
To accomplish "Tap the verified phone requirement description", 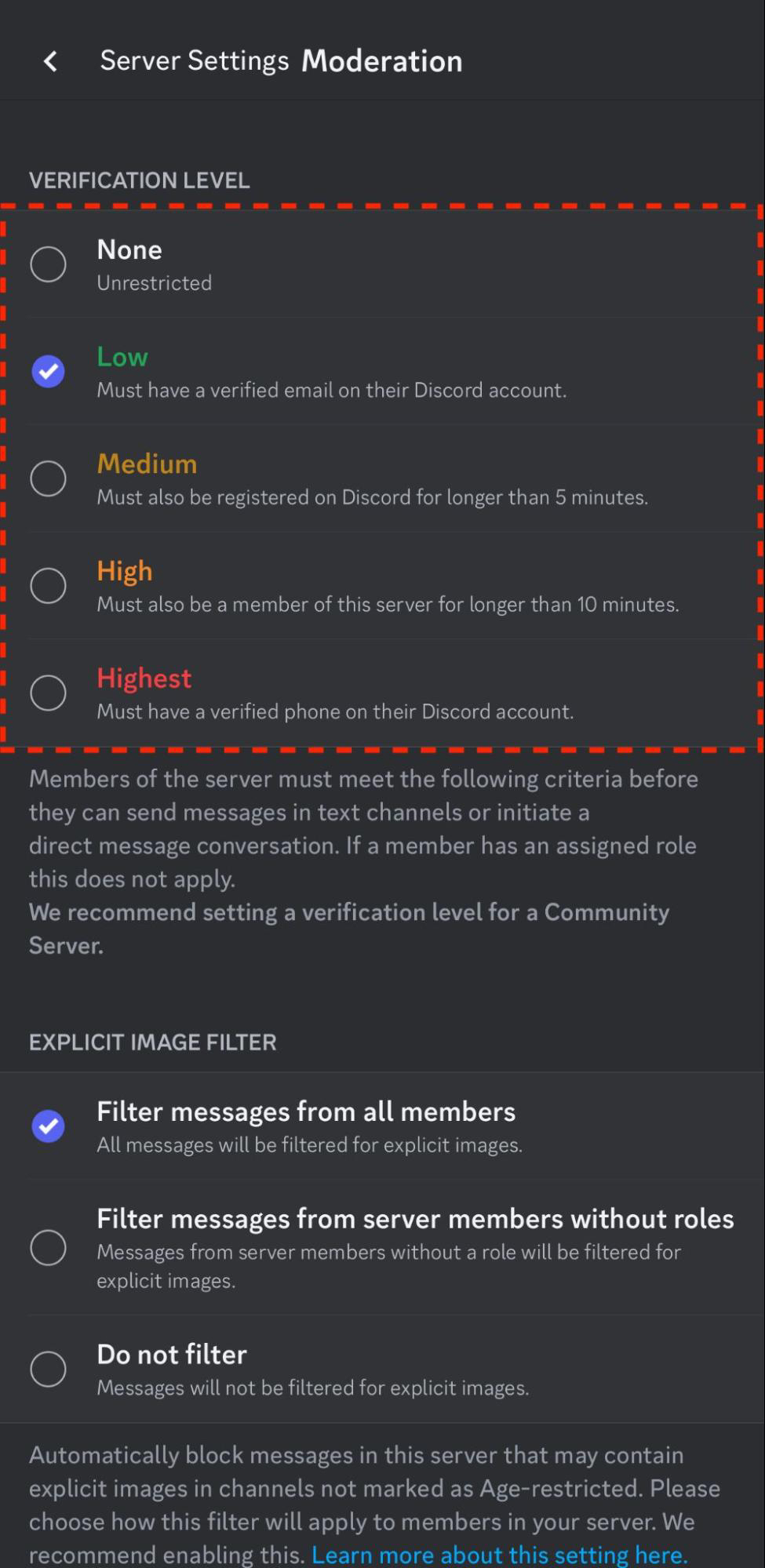I will pyautogui.click(x=335, y=711).
